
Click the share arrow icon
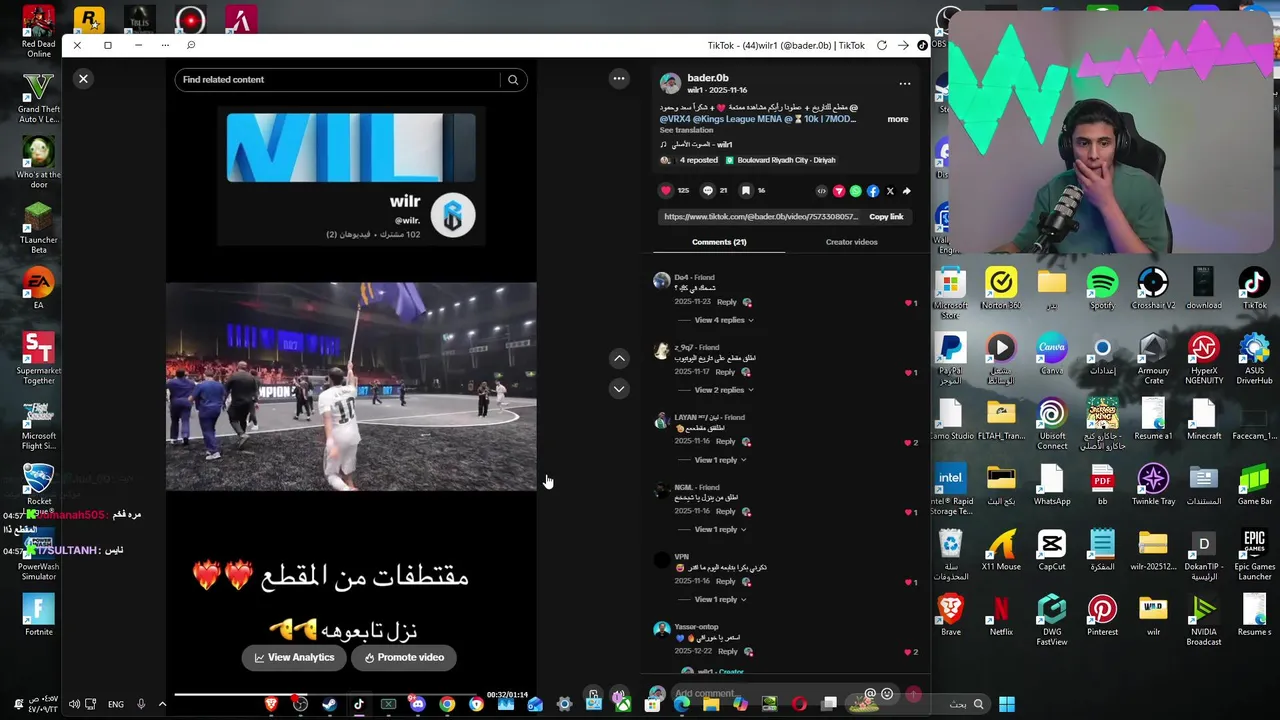[907, 191]
